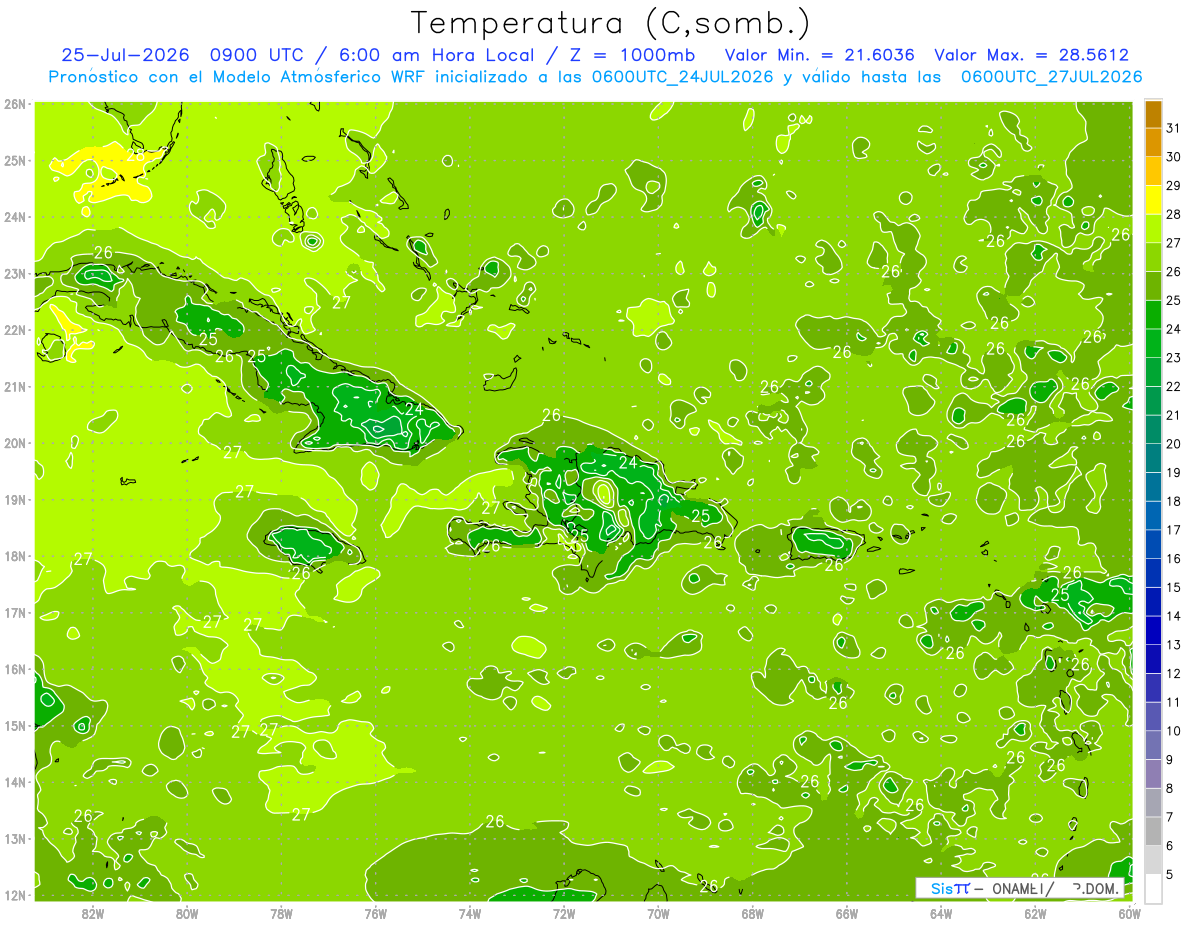Image resolution: width=1200 pixels, height=927 pixels.
Task: Click the '64W' longitude axis label
Action: click(x=940, y=913)
